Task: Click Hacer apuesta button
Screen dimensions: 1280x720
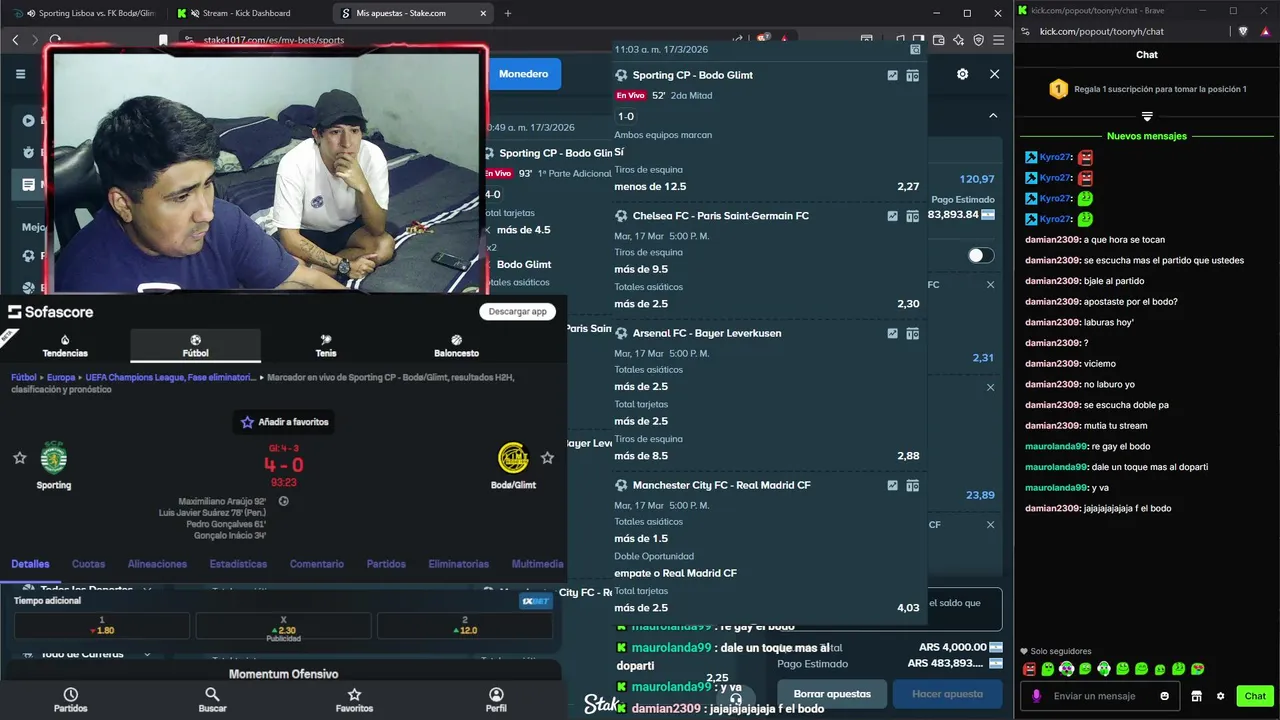Action: point(948,693)
